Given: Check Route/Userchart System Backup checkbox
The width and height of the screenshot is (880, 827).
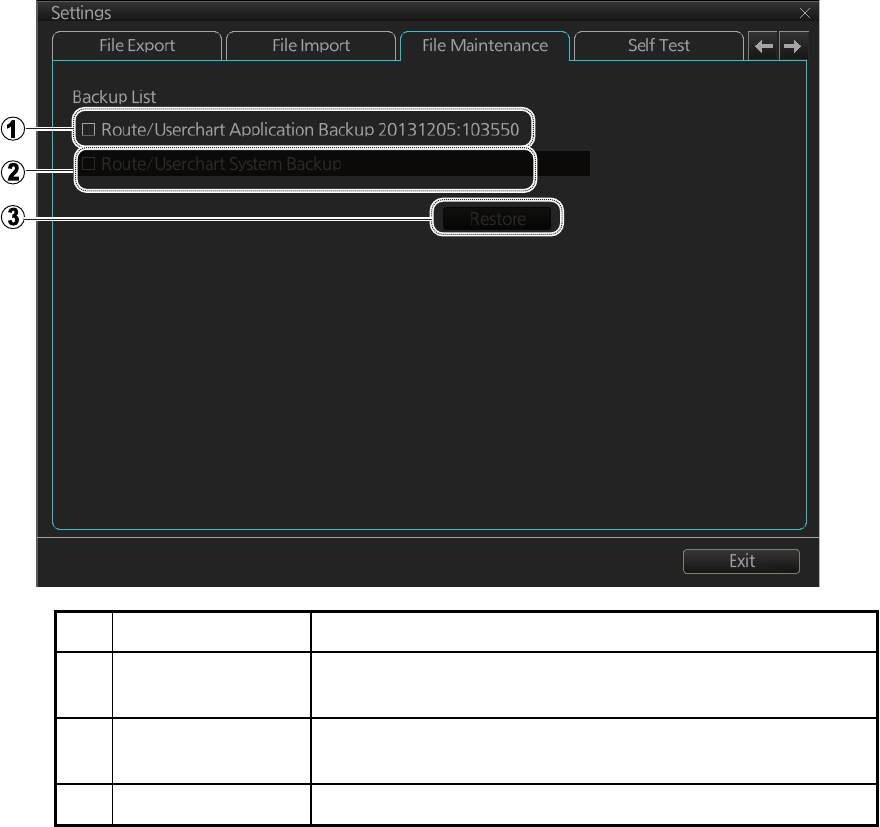Looking at the screenshot, I should [88, 164].
